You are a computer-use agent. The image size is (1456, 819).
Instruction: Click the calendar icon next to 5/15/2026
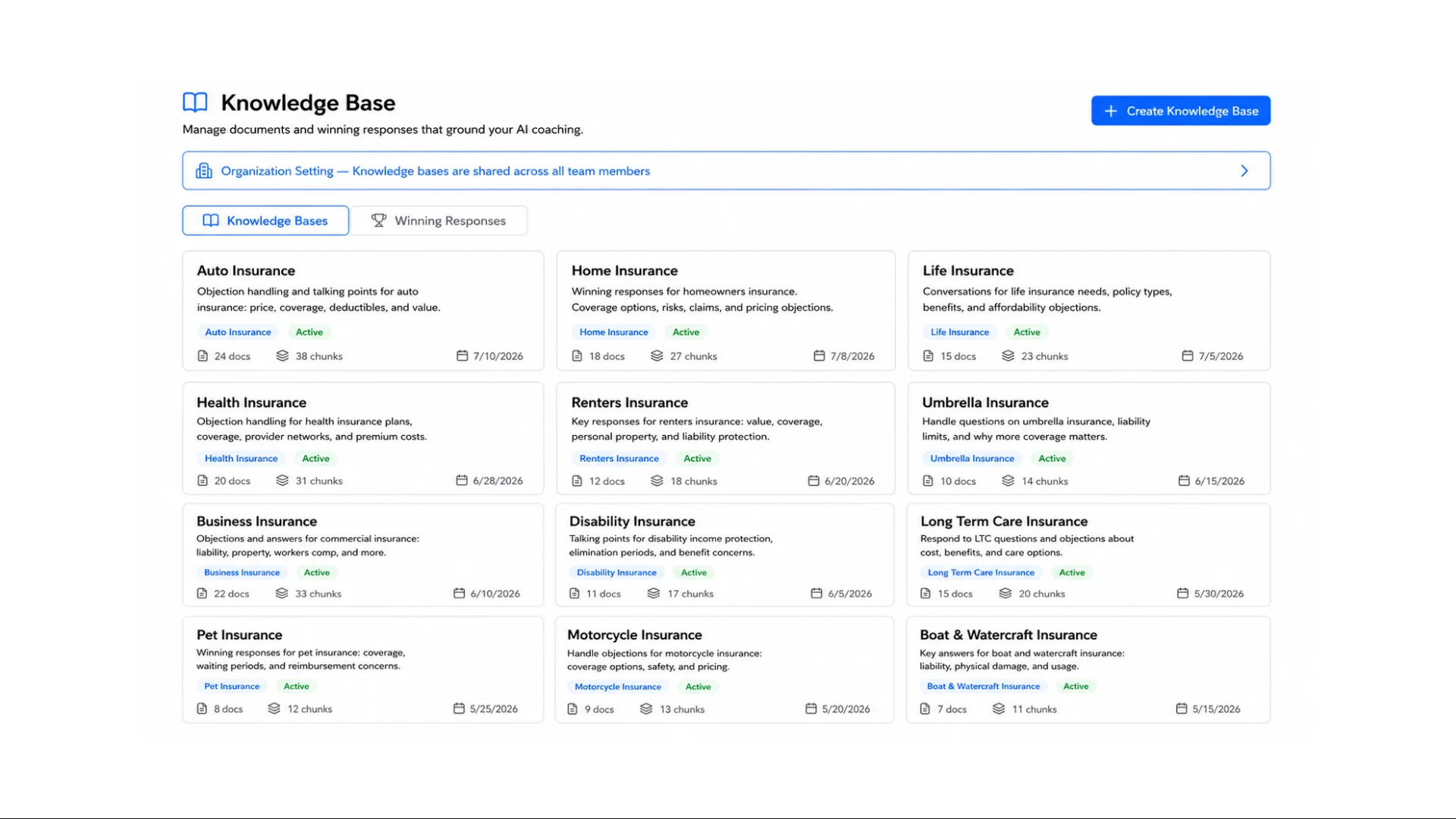point(1181,708)
